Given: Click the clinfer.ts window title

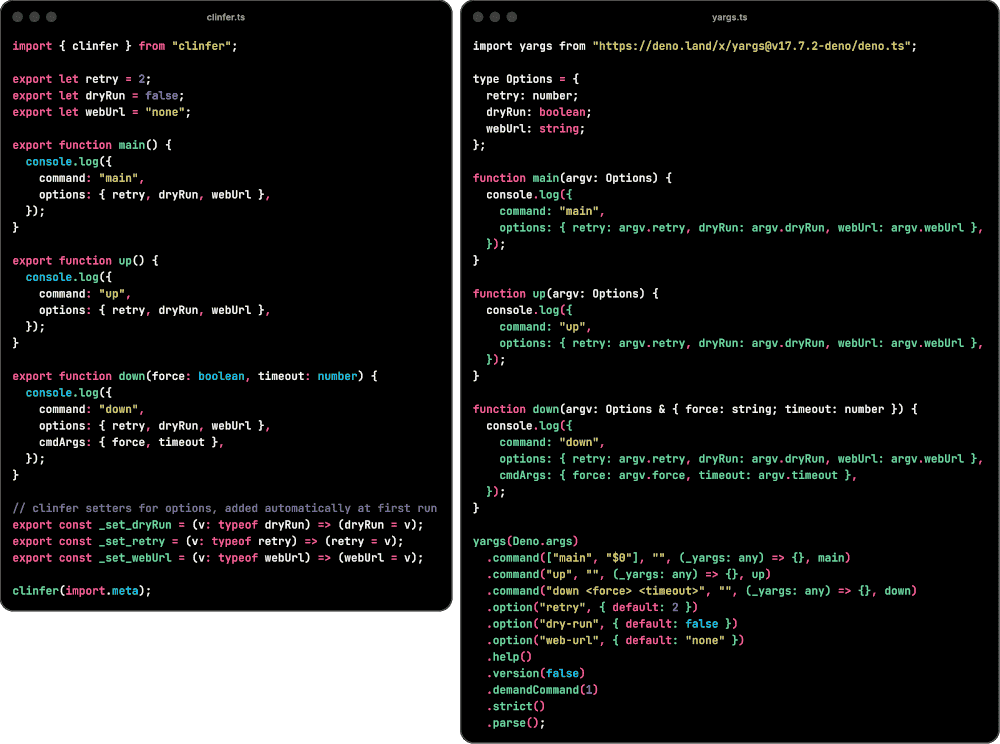Looking at the screenshot, I should [226, 17].
